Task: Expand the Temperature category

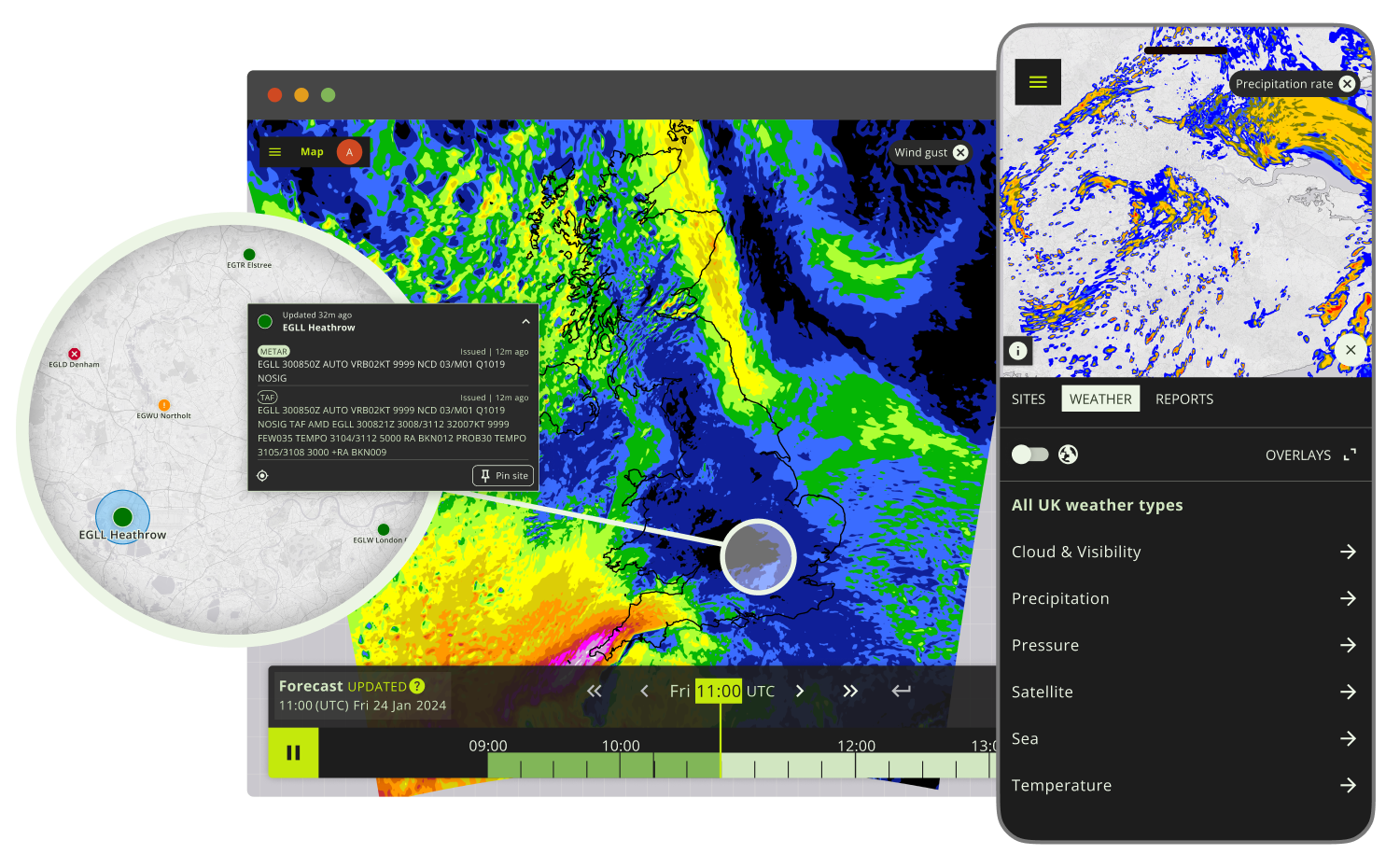Action: tap(1348, 785)
